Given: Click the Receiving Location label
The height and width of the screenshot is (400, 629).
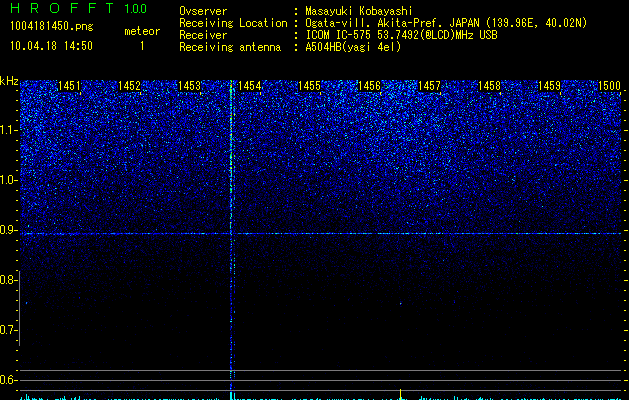Looking at the screenshot, I should point(233,23).
